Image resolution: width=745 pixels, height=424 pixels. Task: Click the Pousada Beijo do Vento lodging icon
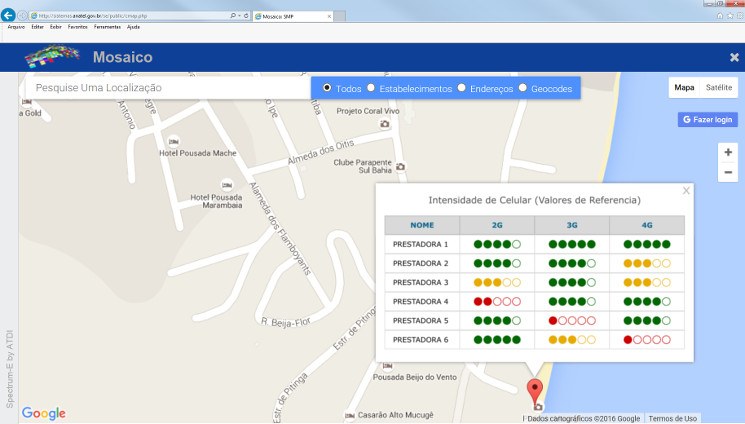click(388, 366)
